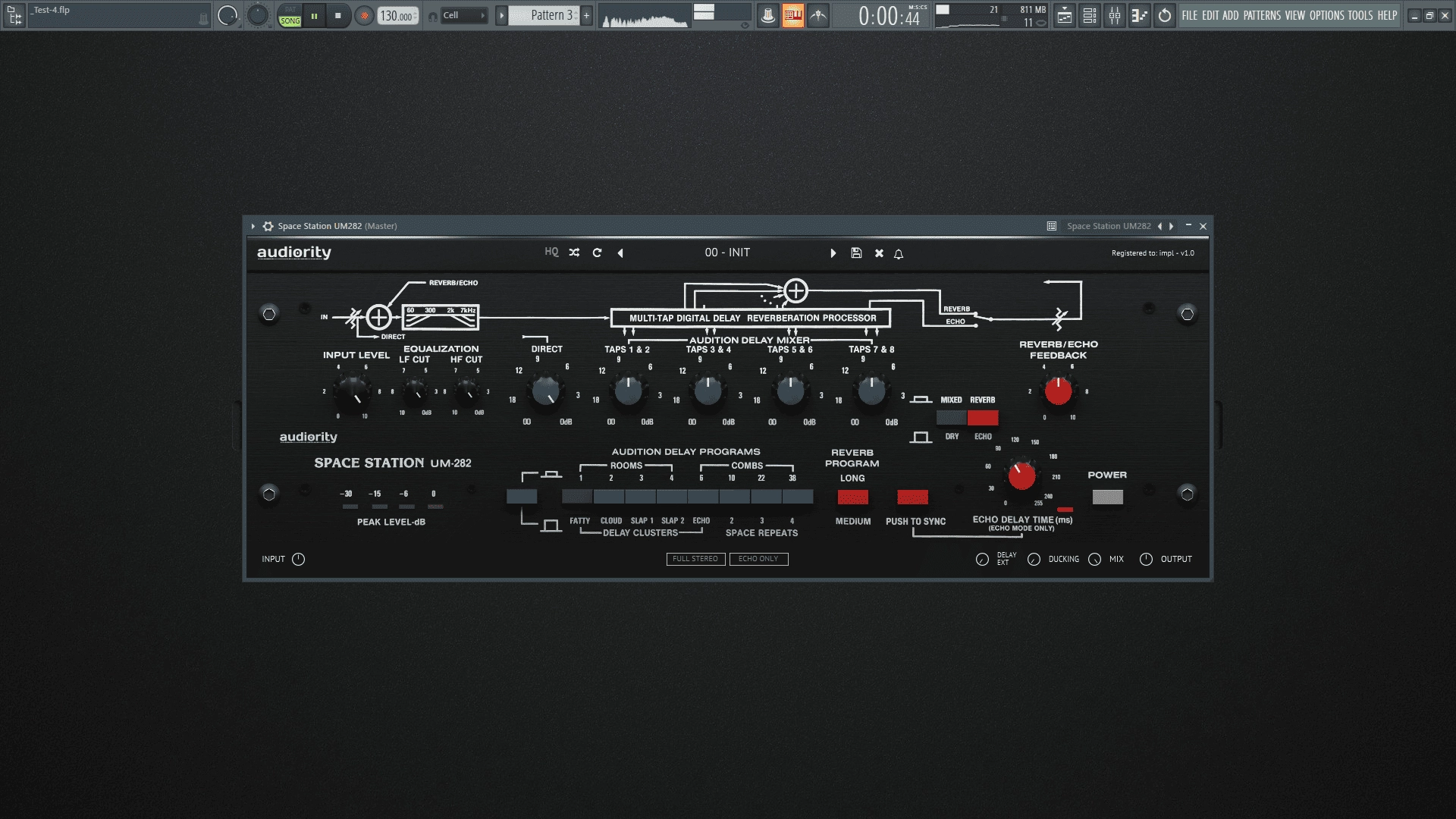Open the plugin preset grid icon
The width and height of the screenshot is (1456, 819).
(x=1052, y=226)
